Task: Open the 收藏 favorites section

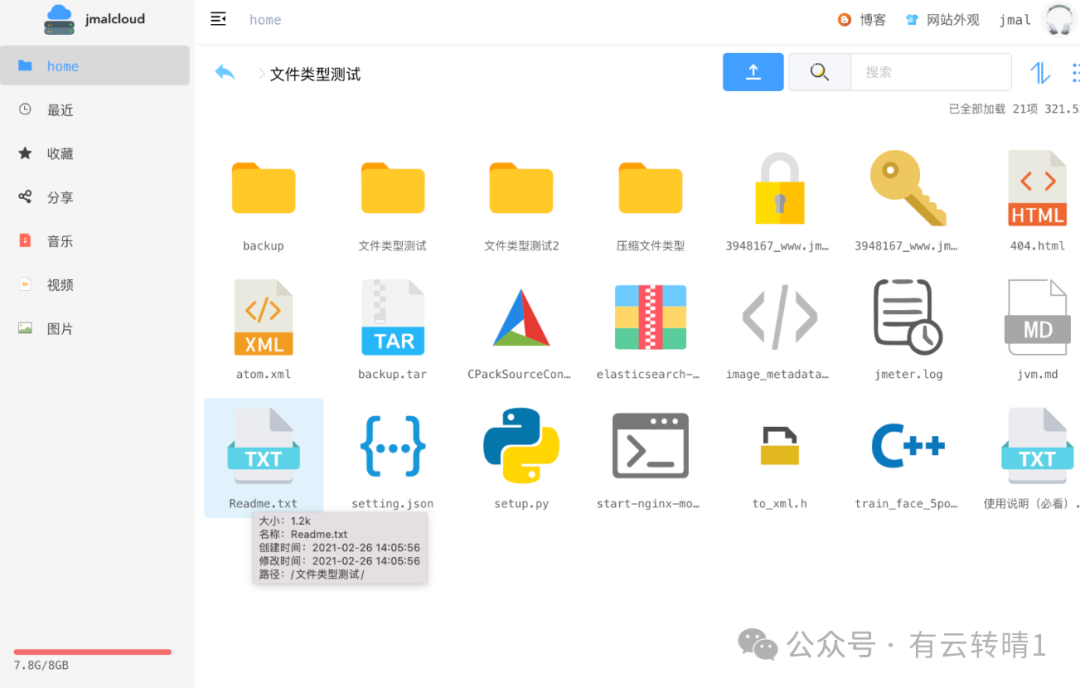Action: tap(60, 153)
